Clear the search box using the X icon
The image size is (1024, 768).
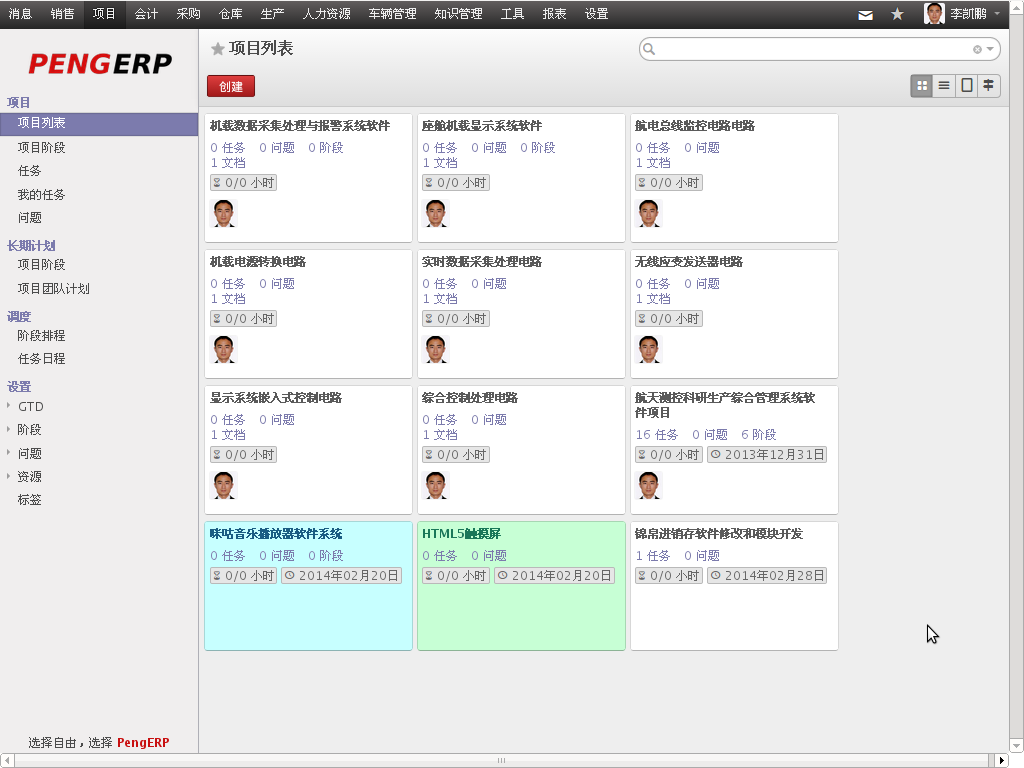click(977, 48)
